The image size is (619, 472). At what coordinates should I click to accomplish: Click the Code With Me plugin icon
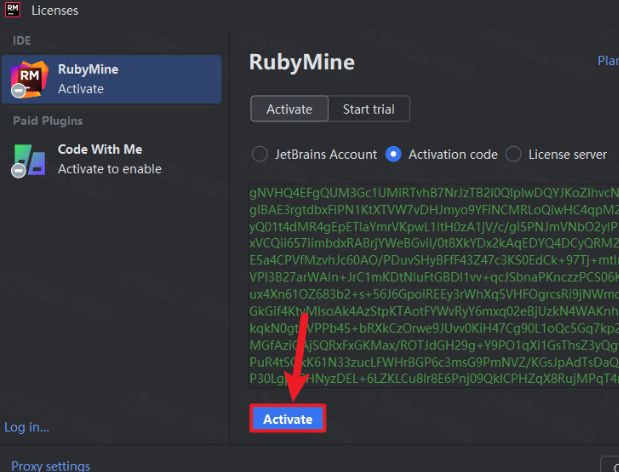(x=28, y=160)
